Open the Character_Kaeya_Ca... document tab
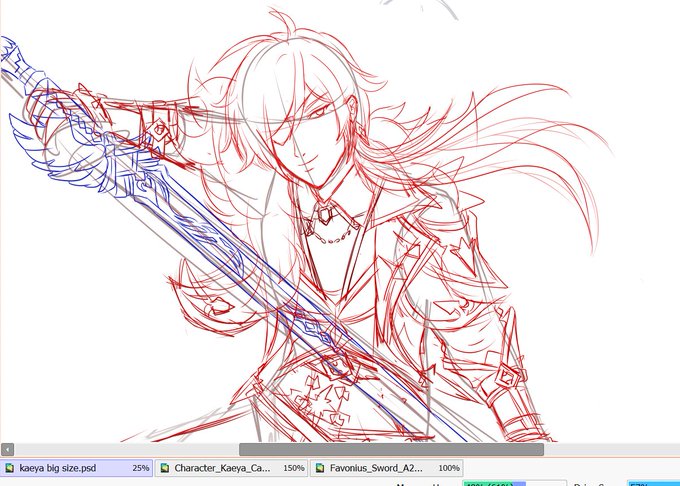This screenshot has height=486, width=680. pyautogui.click(x=231, y=468)
